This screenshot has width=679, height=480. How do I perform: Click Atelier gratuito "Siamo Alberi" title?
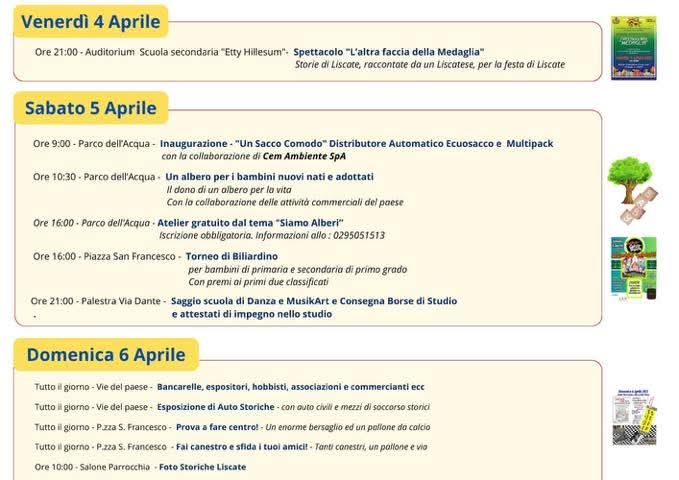click(250, 223)
